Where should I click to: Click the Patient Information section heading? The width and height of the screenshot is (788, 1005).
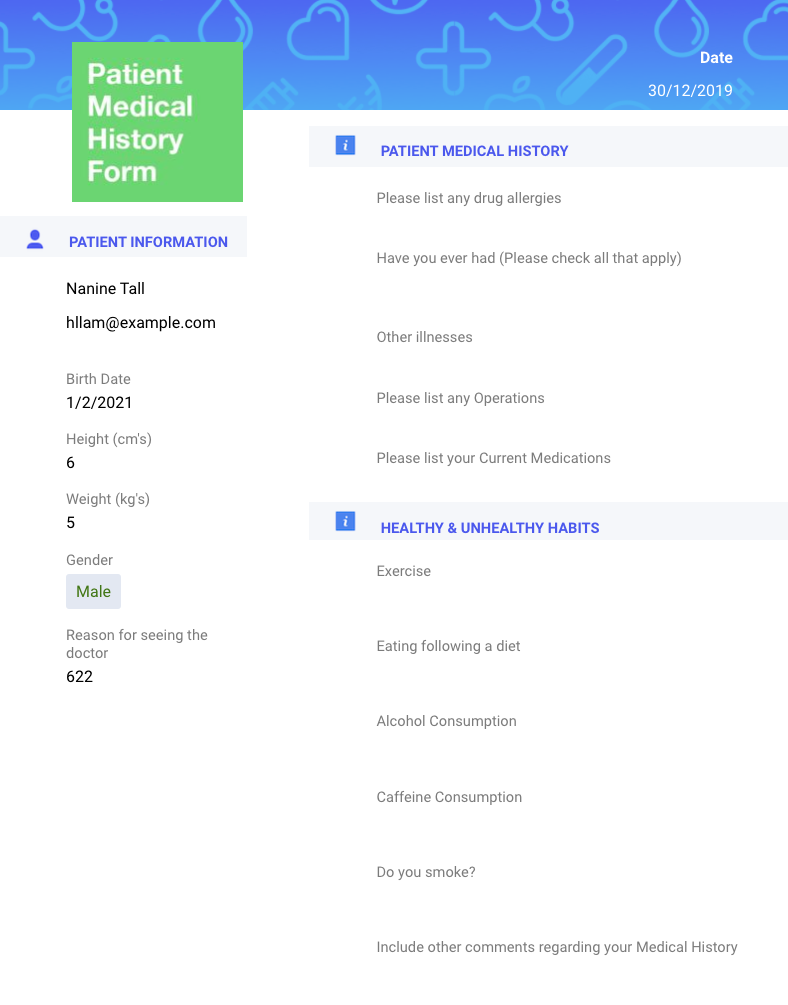click(x=148, y=242)
